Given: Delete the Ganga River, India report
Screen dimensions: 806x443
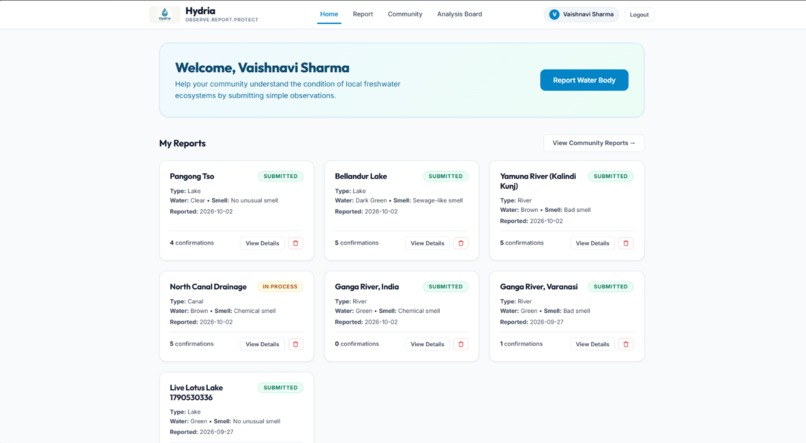Looking at the screenshot, I should 461,344.
